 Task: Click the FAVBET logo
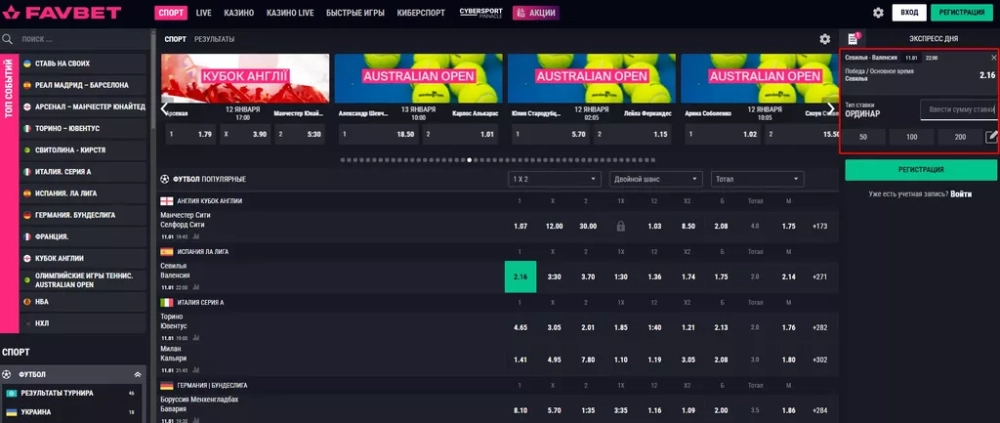pyautogui.click(x=61, y=12)
